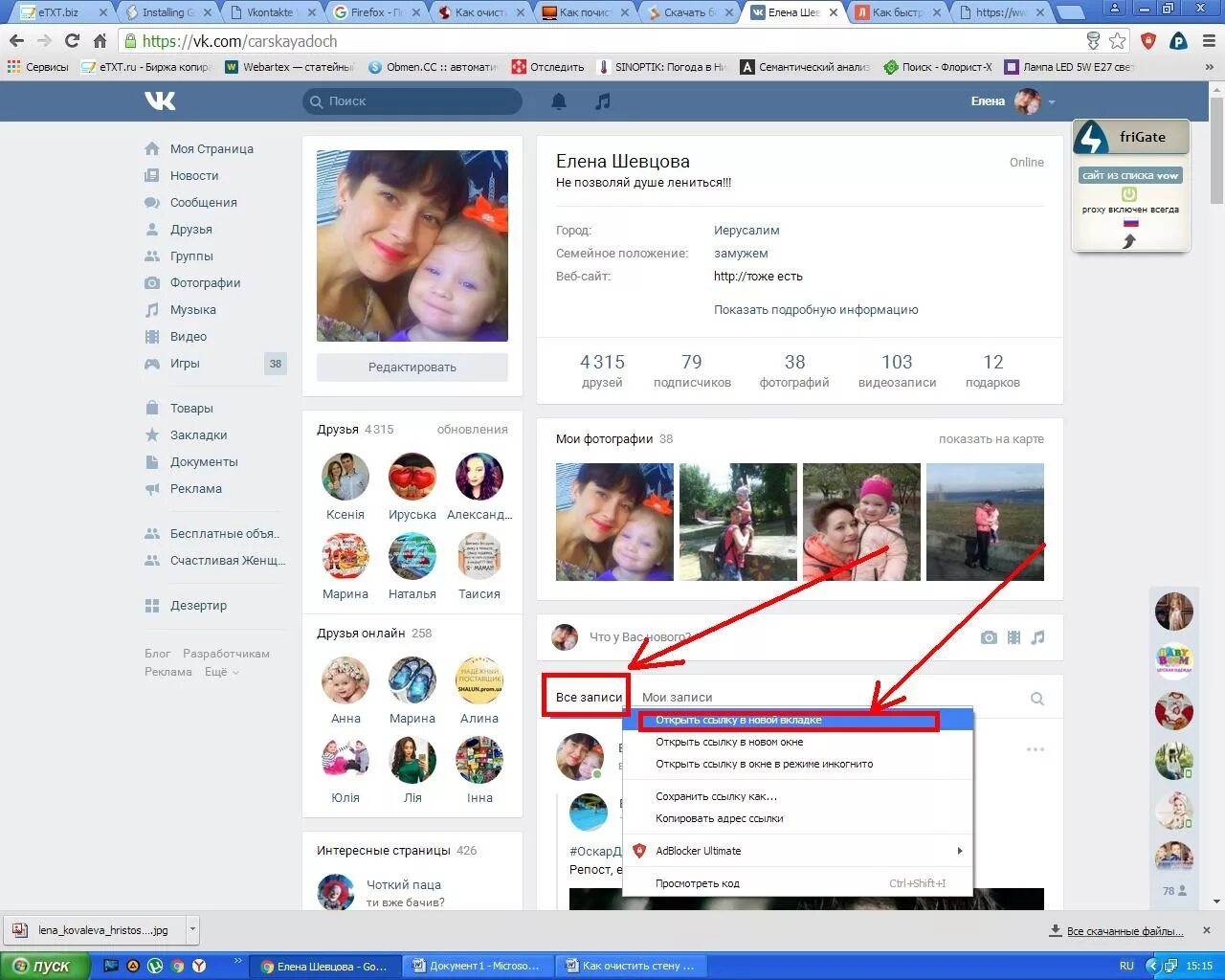This screenshot has width=1225, height=980.
Task: Open post options three-dots icon
Action: coord(1036,749)
